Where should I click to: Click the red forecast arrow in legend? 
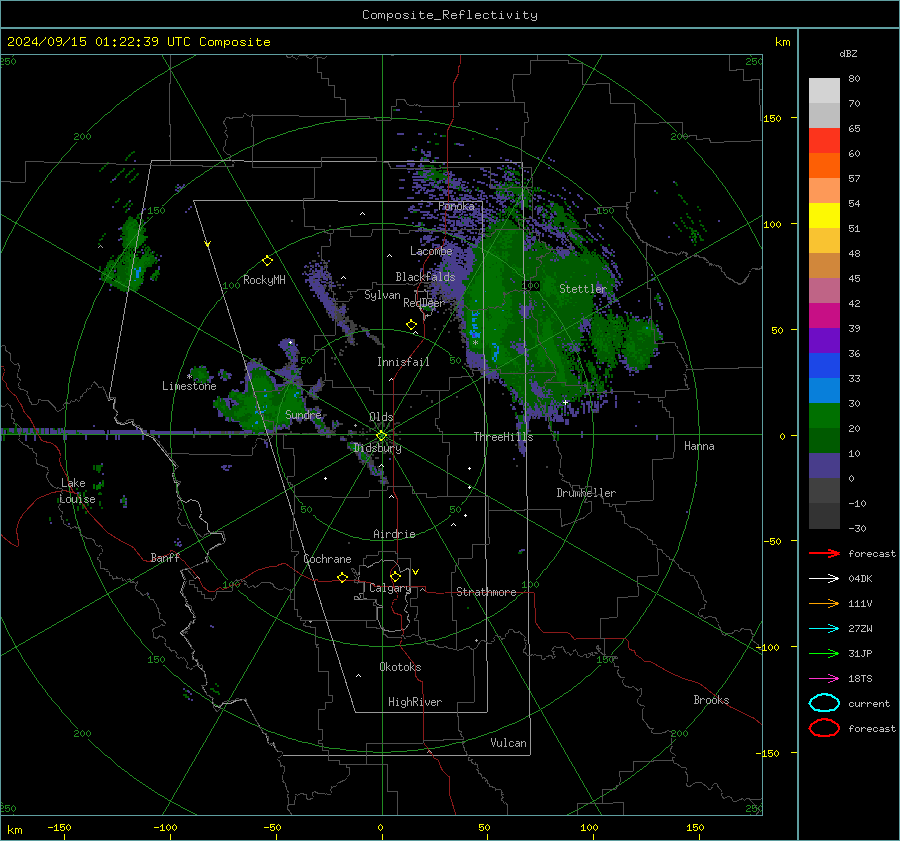824,553
